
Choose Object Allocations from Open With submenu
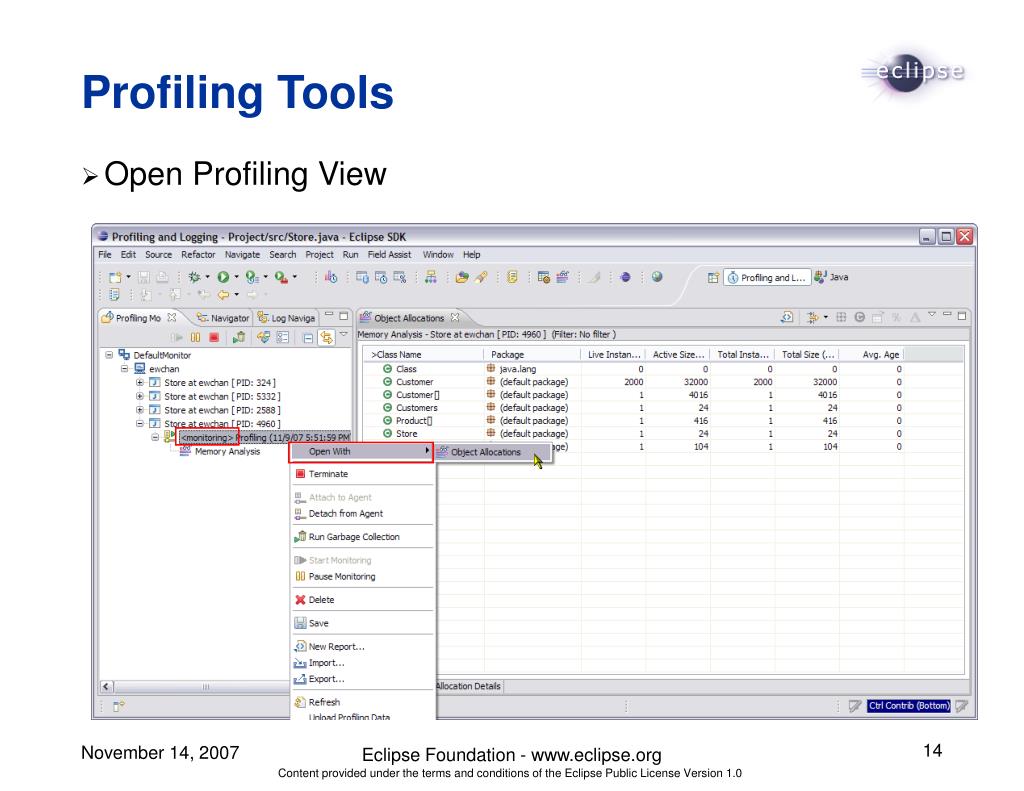pyautogui.click(x=494, y=452)
